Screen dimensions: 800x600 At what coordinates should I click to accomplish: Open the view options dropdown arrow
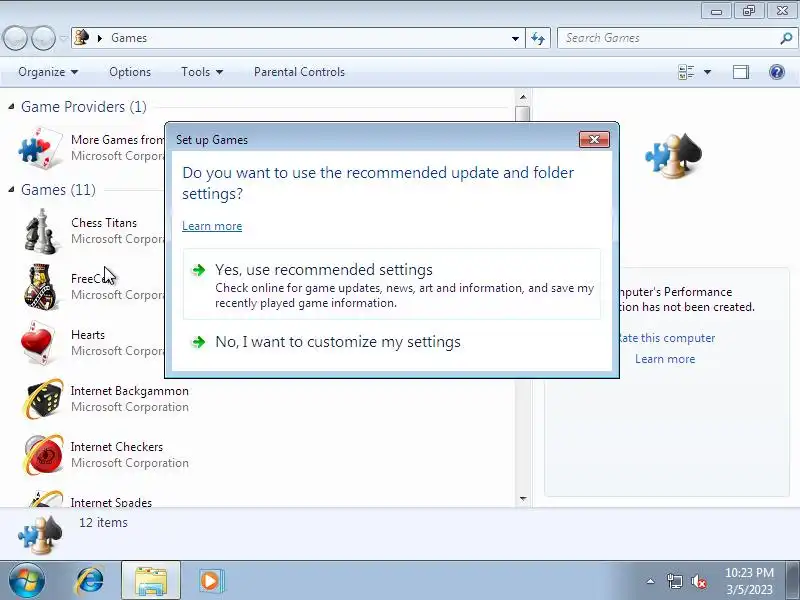[707, 72]
